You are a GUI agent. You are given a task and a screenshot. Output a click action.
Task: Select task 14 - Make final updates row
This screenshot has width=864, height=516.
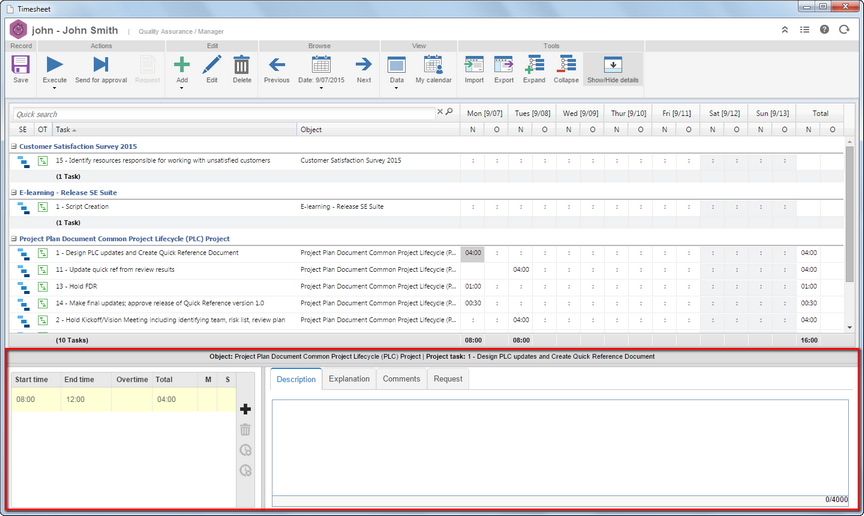(427, 303)
